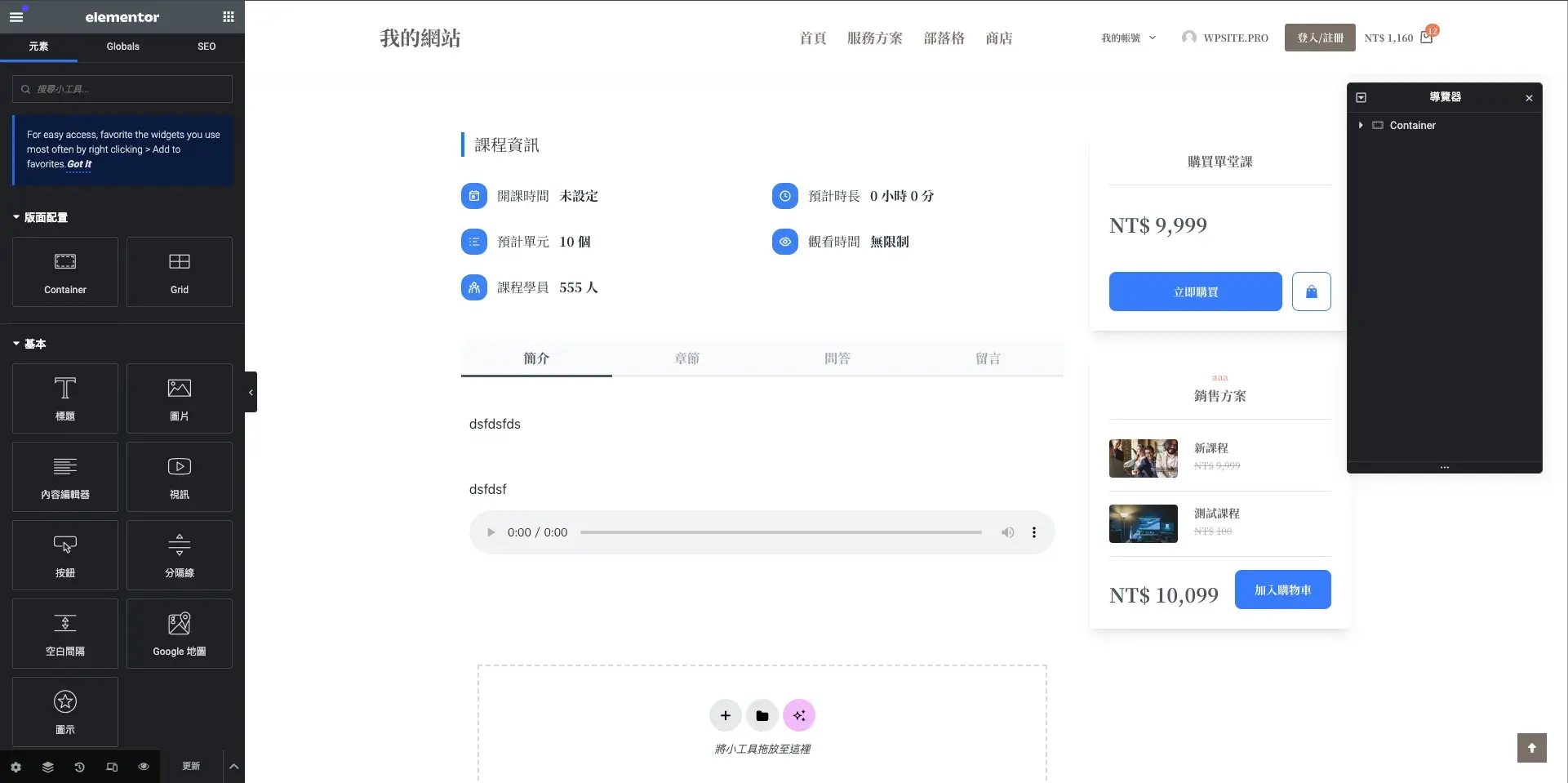Click the 立即購買 button

pos(1196,291)
